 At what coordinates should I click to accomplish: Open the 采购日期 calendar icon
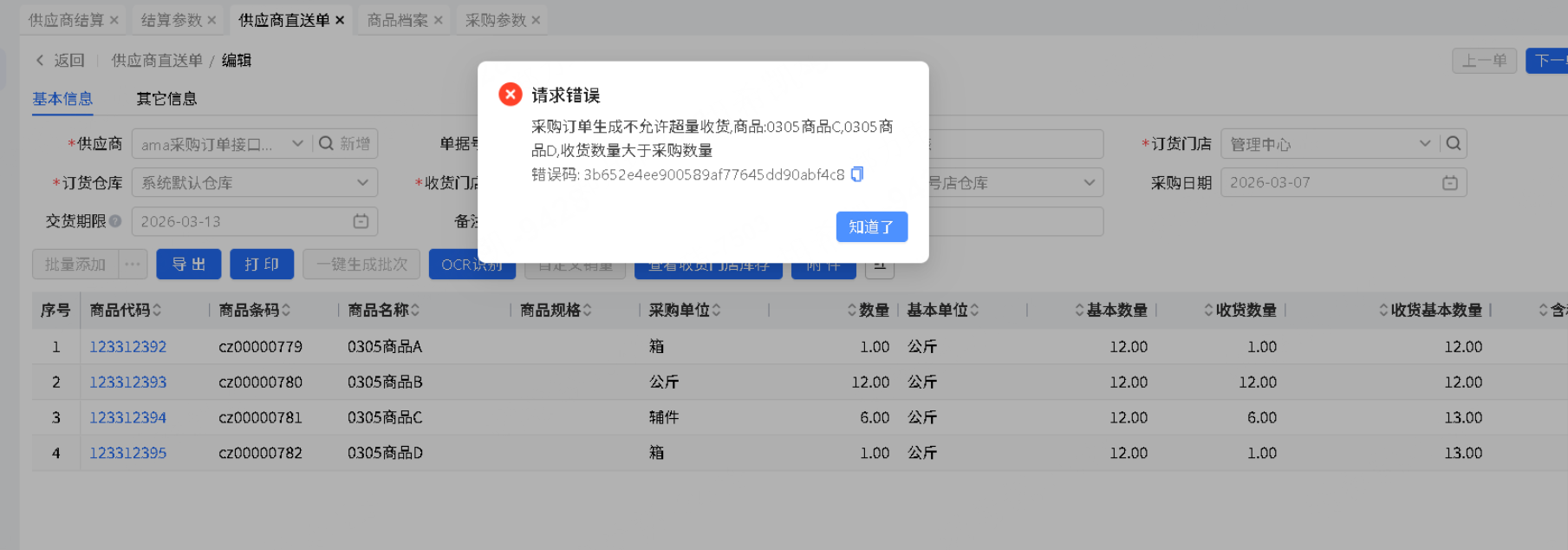pos(1450,182)
